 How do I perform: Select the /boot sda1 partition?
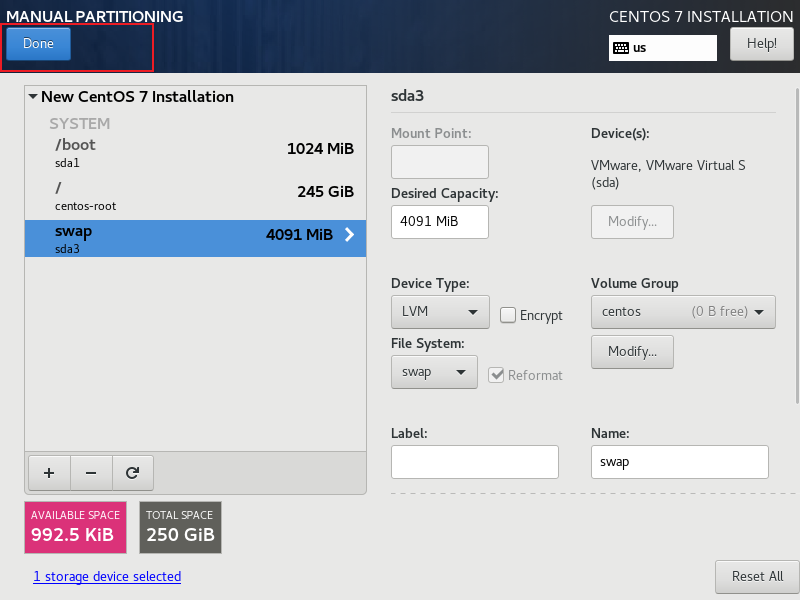click(195, 152)
